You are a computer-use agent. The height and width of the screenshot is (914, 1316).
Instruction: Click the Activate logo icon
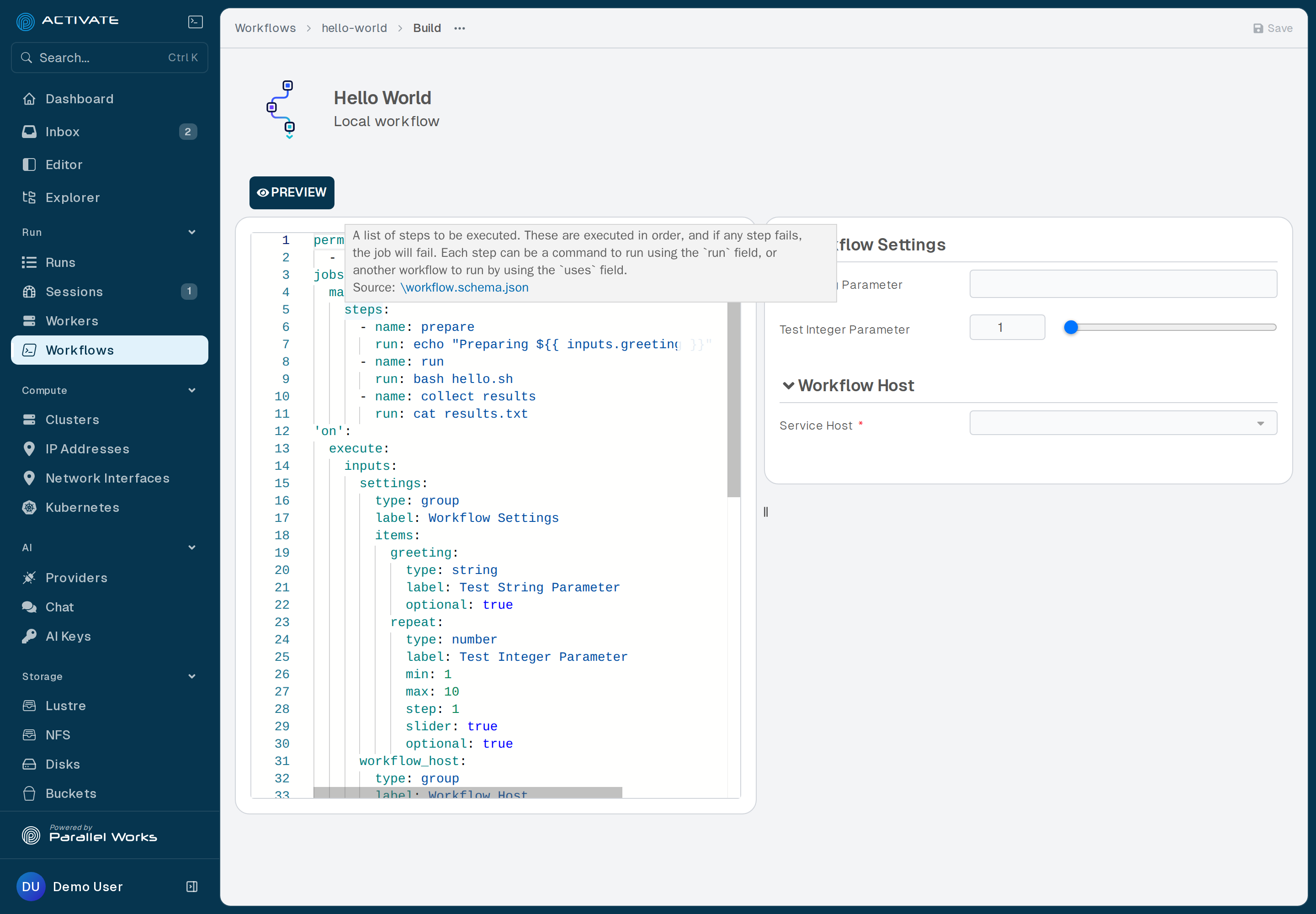[25, 21]
